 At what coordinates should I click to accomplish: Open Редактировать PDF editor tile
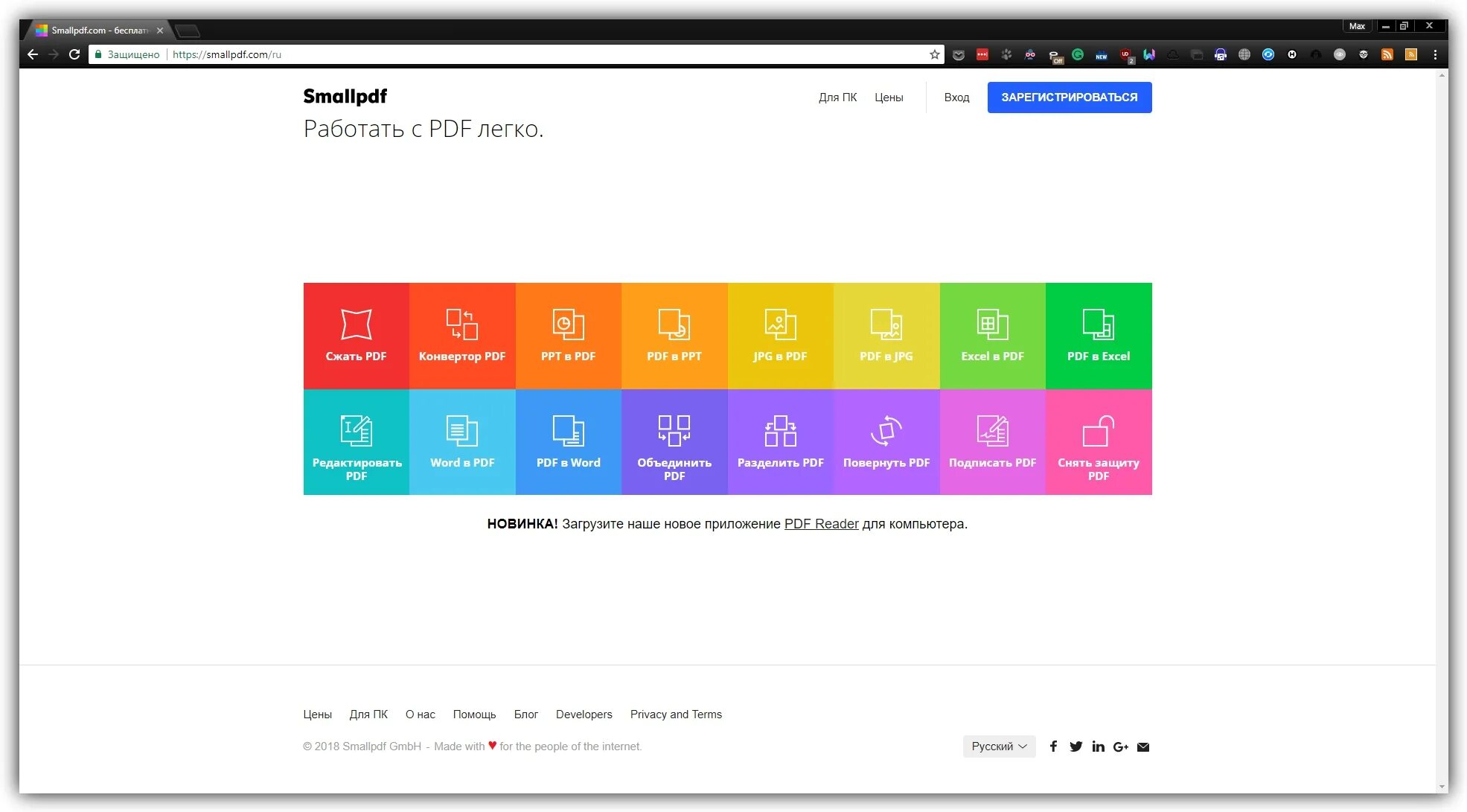[356, 442]
